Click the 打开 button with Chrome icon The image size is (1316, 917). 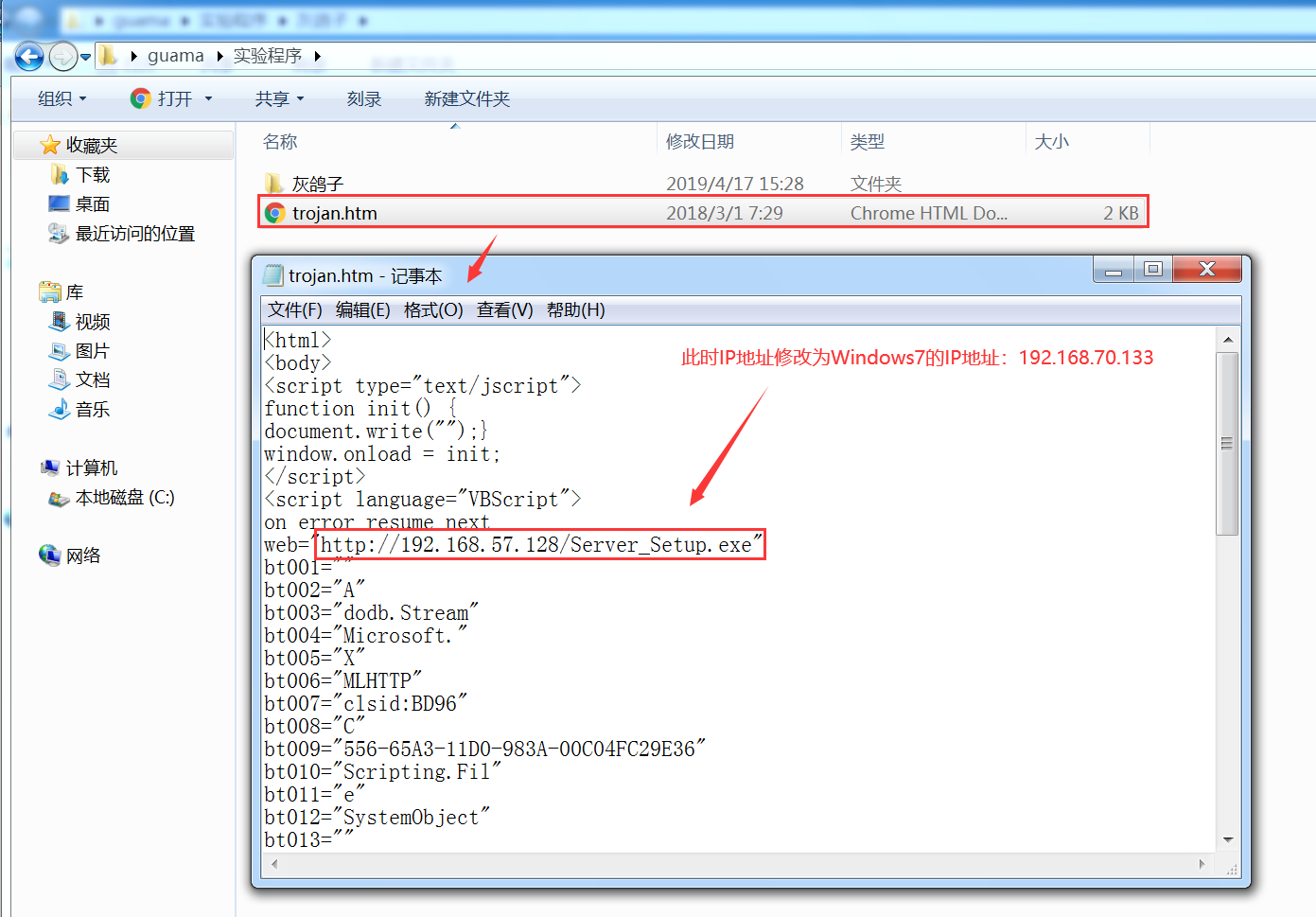pos(161,98)
